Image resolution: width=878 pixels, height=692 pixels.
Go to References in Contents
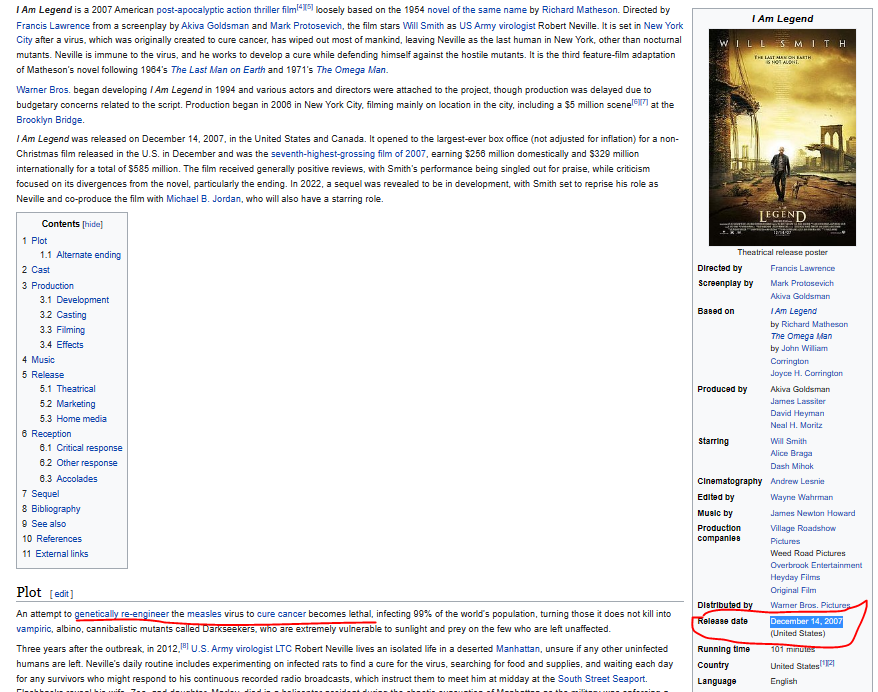click(59, 539)
